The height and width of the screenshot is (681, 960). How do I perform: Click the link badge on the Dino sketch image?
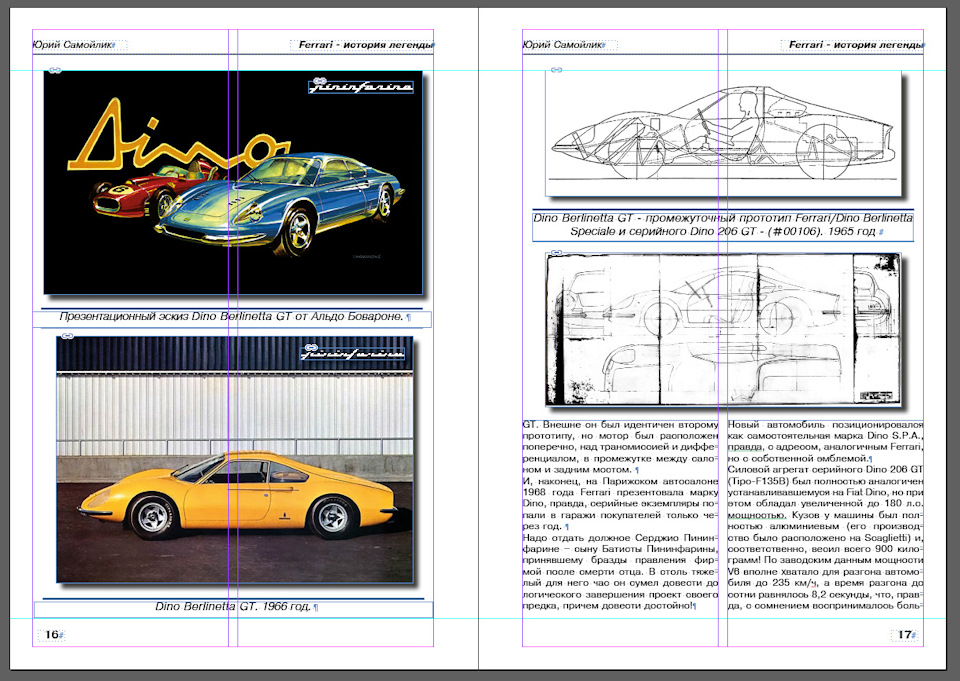click(x=54, y=70)
